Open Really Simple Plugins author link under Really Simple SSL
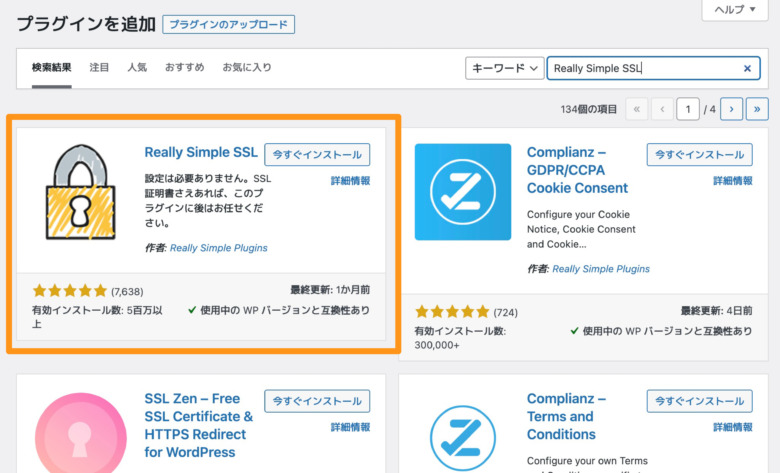This screenshot has height=473, width=780. 218,248
